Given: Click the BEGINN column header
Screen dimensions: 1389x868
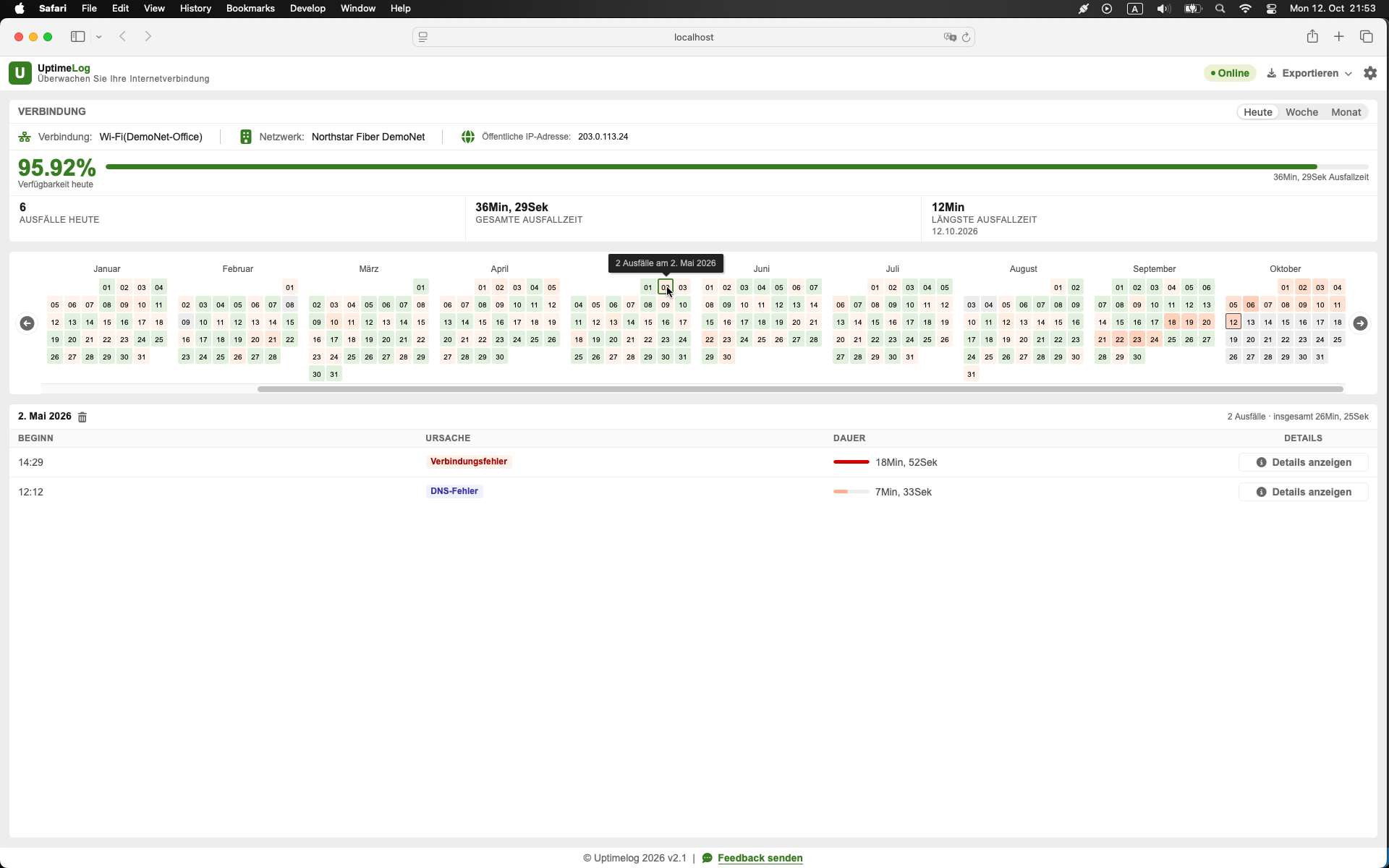Looking at the screenshot, I should click(35, 438).
